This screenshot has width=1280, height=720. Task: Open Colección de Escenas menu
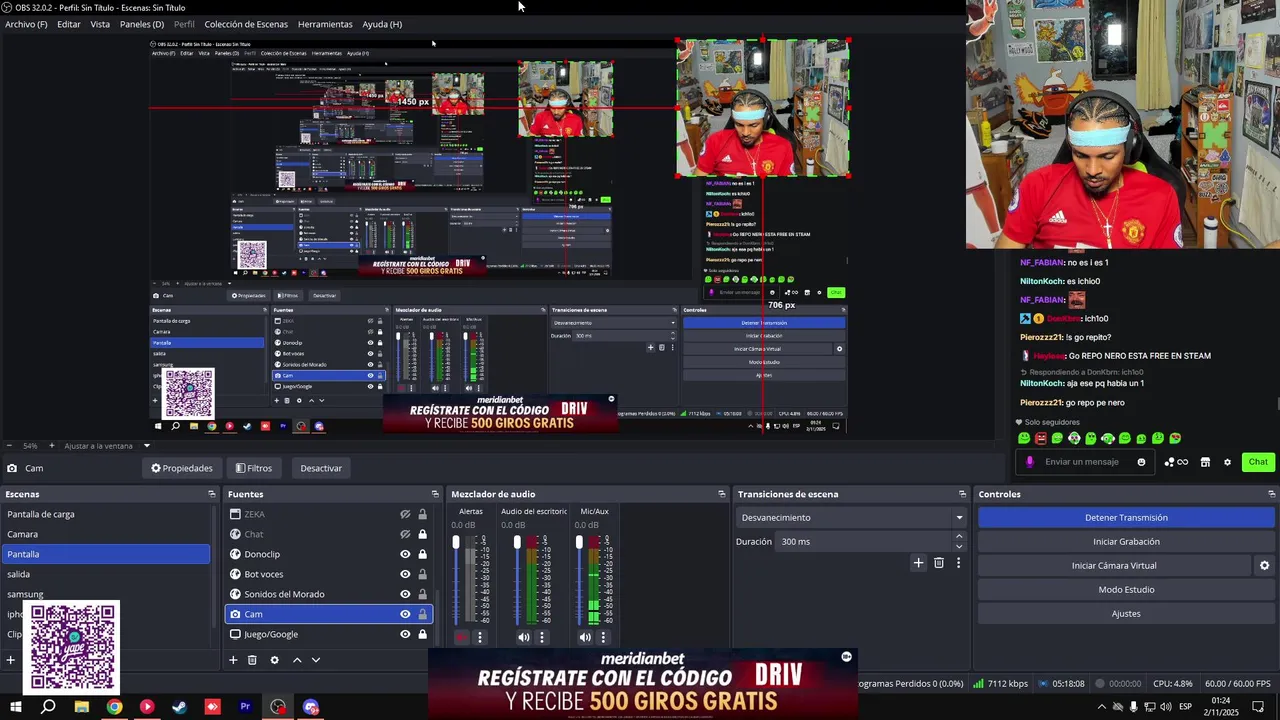tap(246, 24)
